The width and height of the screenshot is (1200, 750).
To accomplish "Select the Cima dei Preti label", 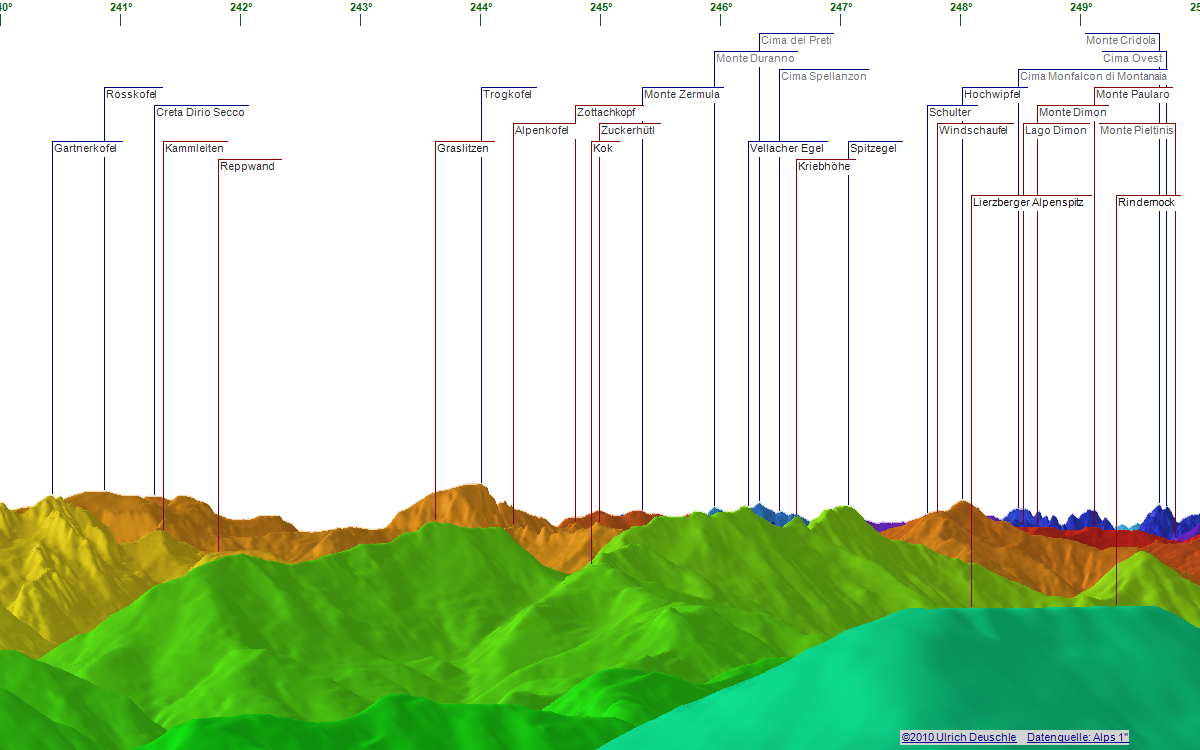I will [796, 40].
